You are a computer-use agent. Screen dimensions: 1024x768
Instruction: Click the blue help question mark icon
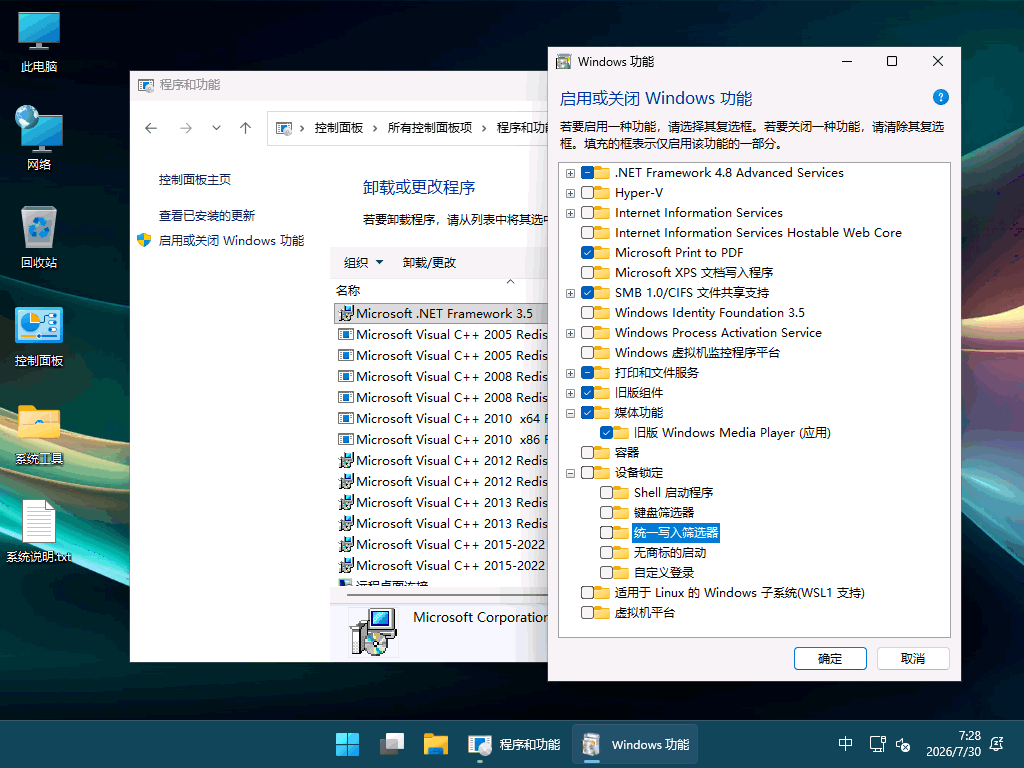tap(940, 97)
